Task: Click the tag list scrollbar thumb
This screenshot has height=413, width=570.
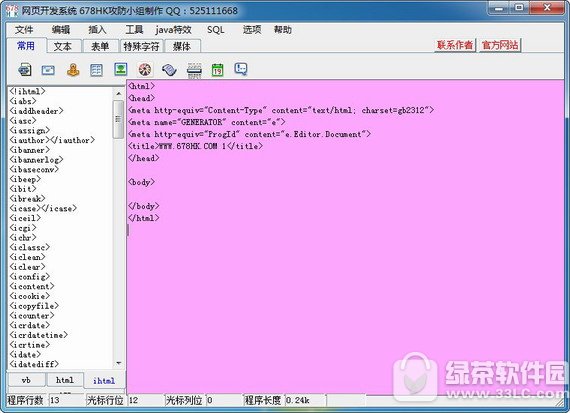Action: (119, 119)
